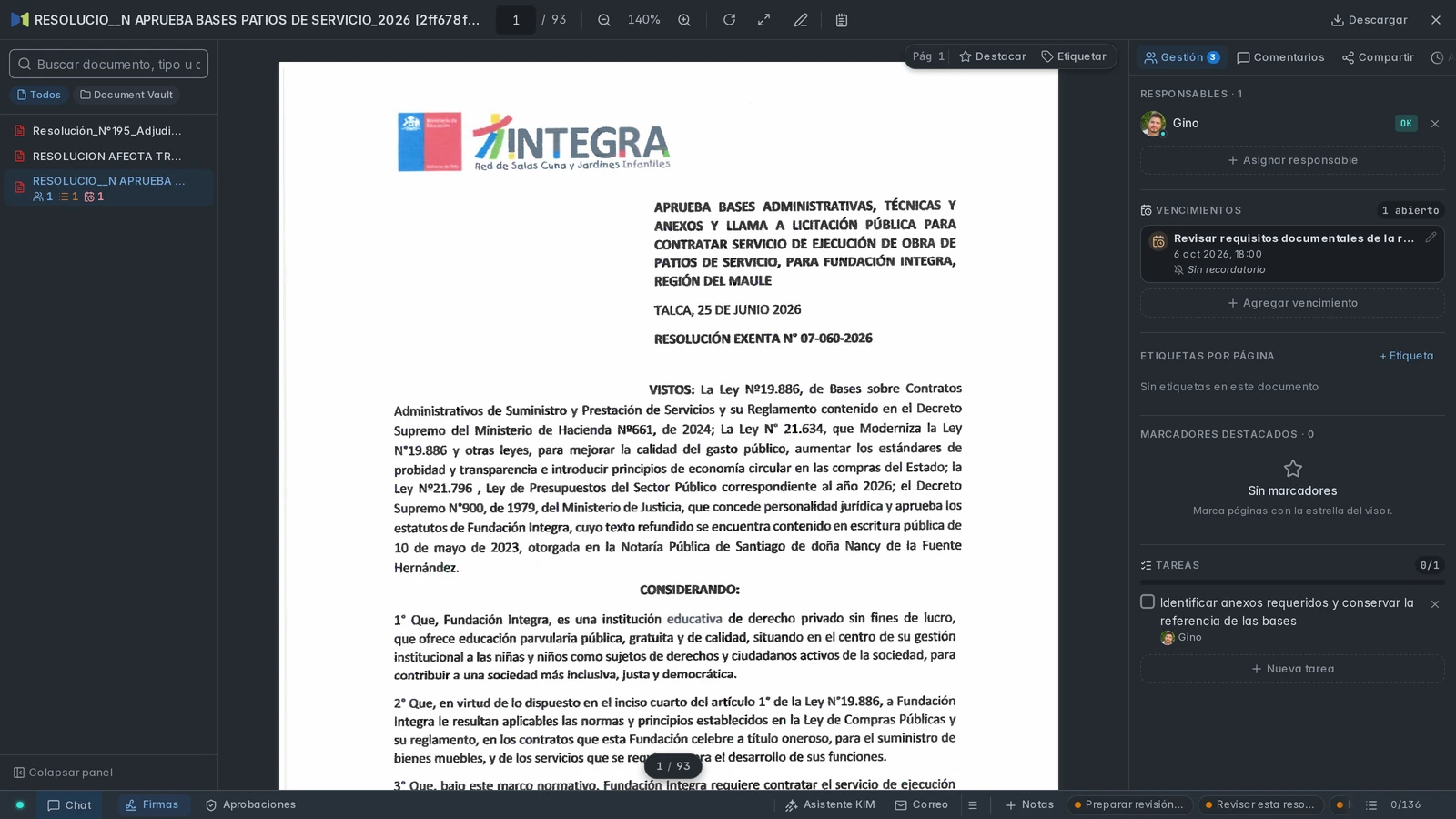Click Agregar vencimiento
Viewport: 1456px width, 819px height.
(1292, 303)
